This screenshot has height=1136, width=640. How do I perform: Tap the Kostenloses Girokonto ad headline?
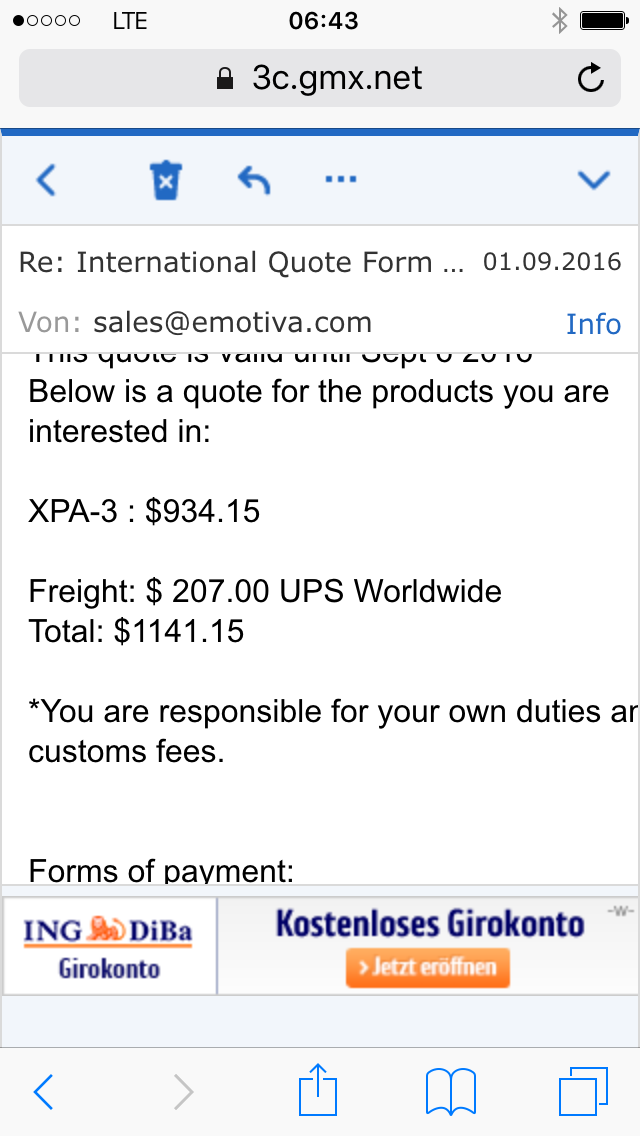pos(429,923)
